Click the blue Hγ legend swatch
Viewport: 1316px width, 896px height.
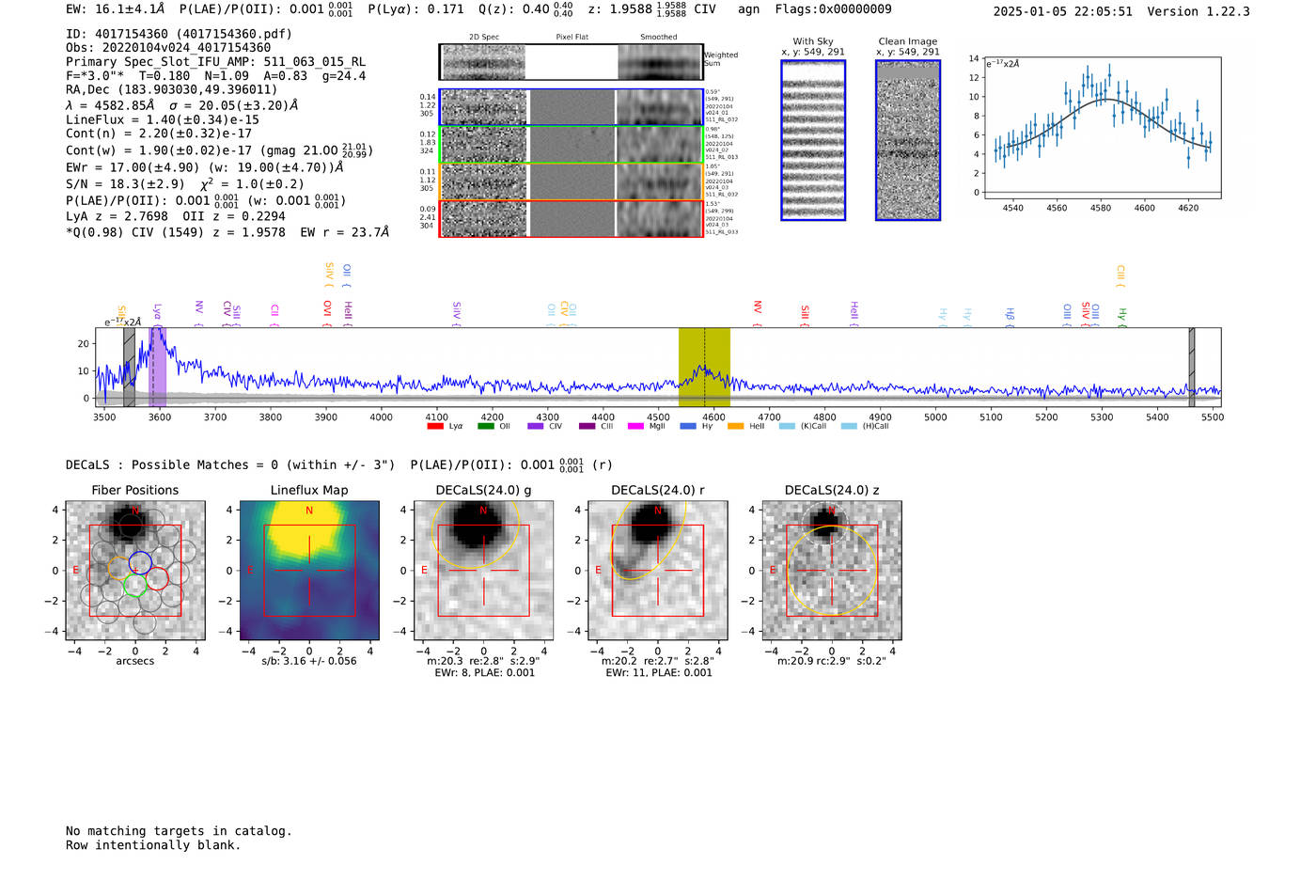[687, 426]
